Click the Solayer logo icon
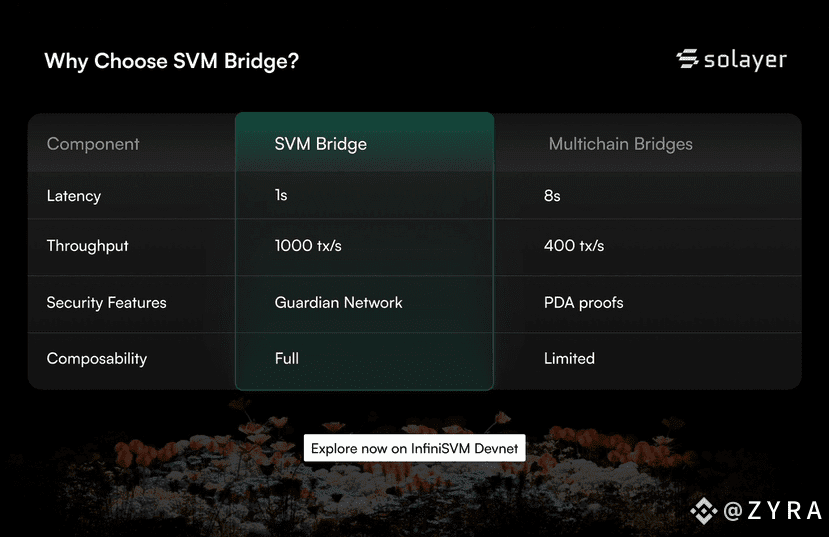Image resolution: width=829 pixels, height=537 pixels. coord(687,59)
